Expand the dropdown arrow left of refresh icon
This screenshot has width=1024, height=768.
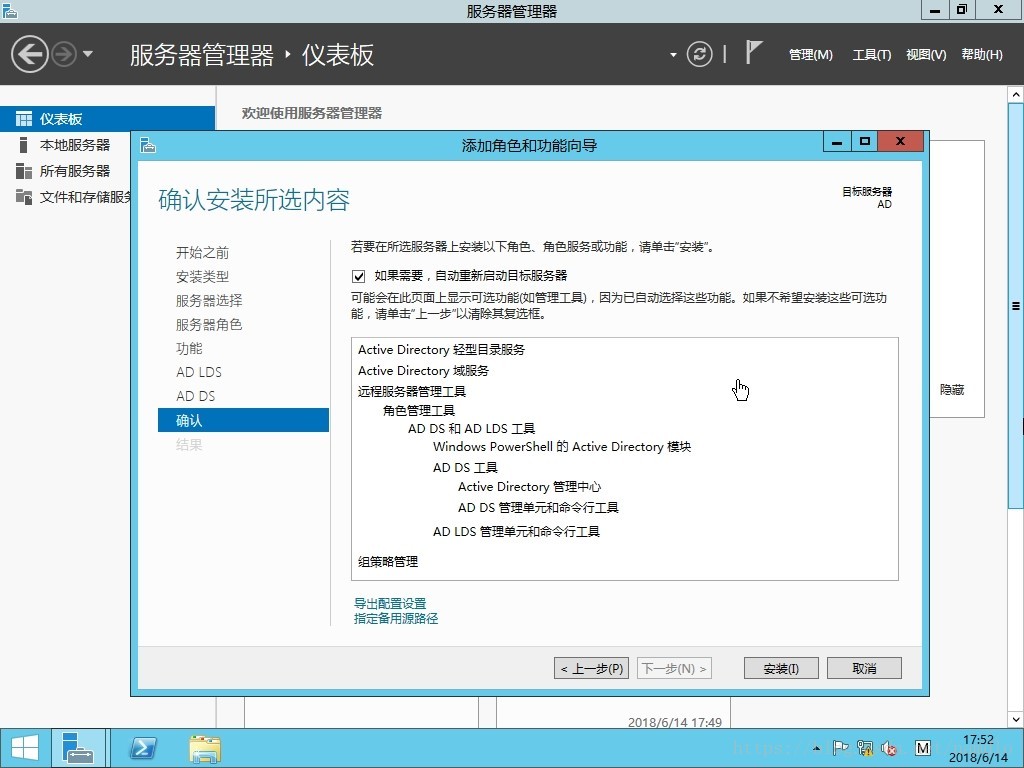tap(673, 56)
